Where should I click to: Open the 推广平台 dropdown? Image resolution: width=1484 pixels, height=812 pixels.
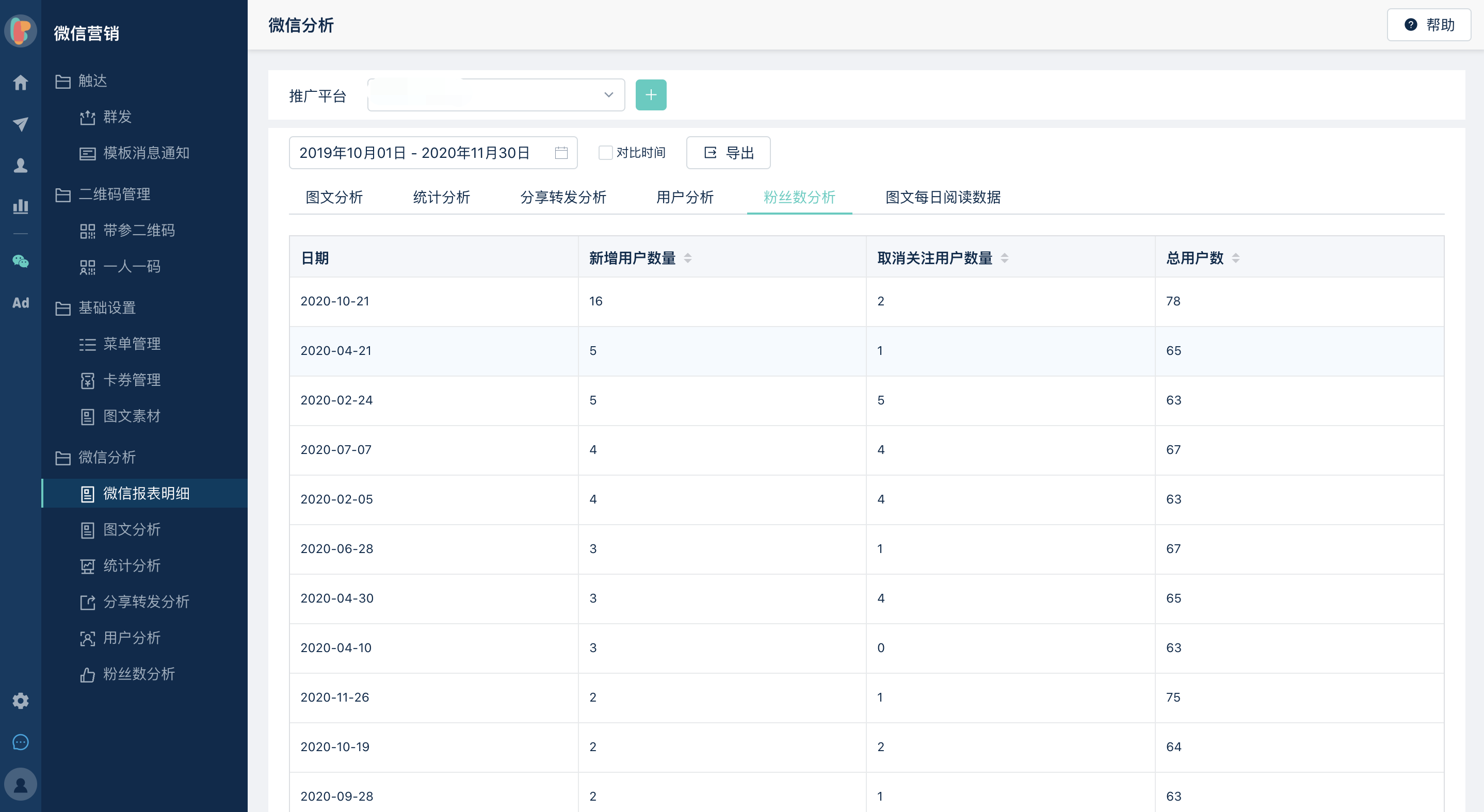click(495, 95)
